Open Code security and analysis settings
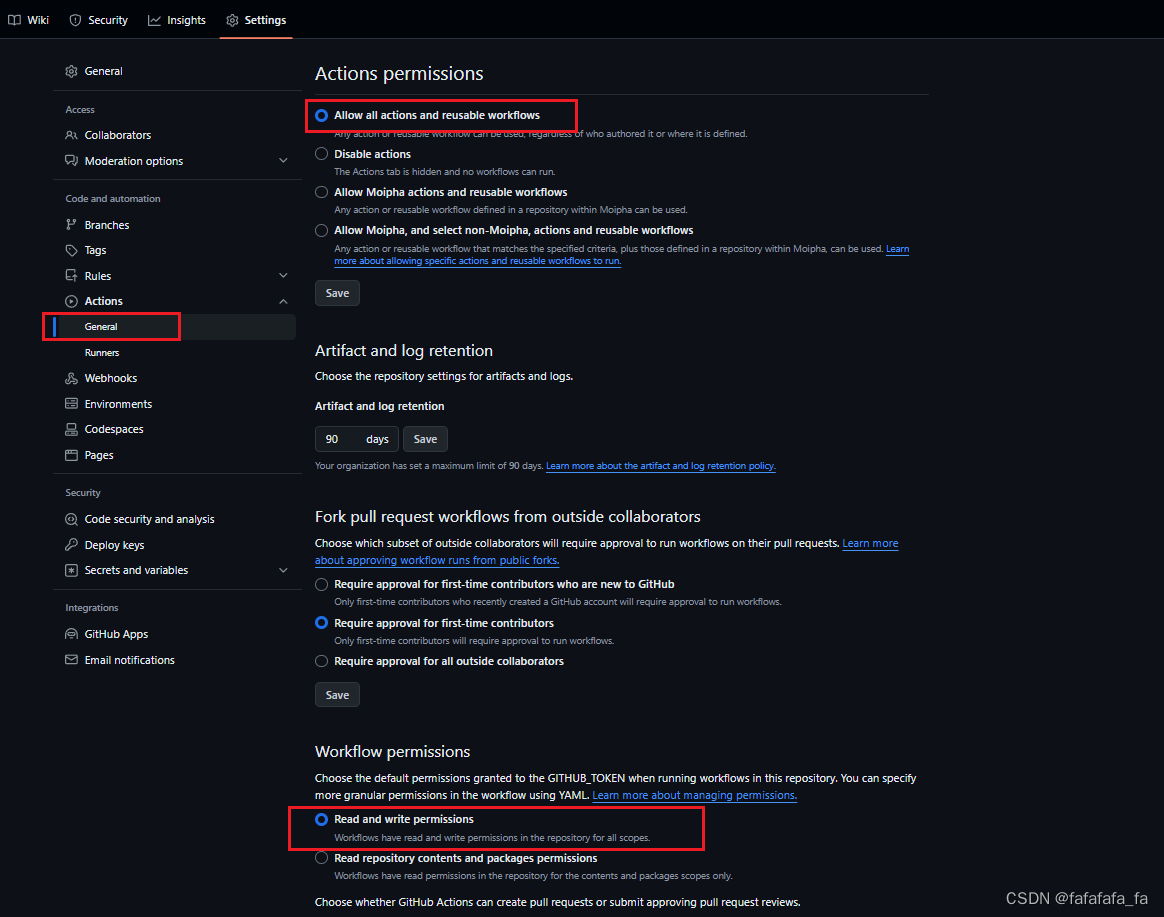This screenshot has width=1164, height=917. [148, 518]
